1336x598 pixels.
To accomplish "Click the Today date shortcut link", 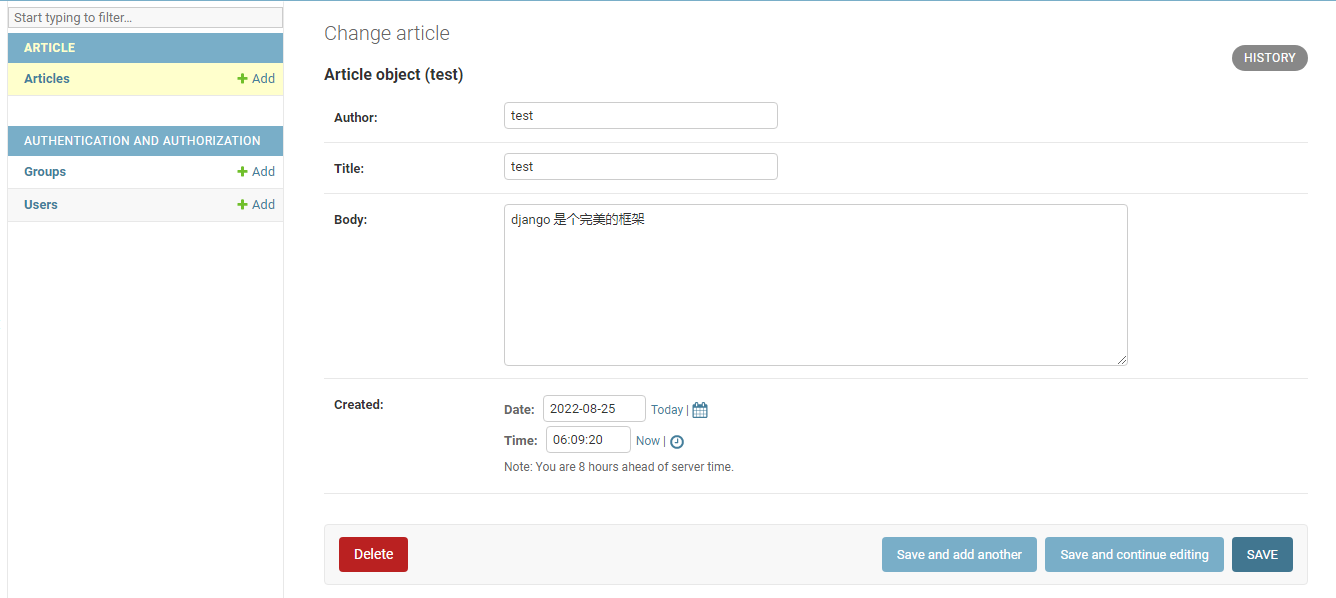I will [667, 410].
